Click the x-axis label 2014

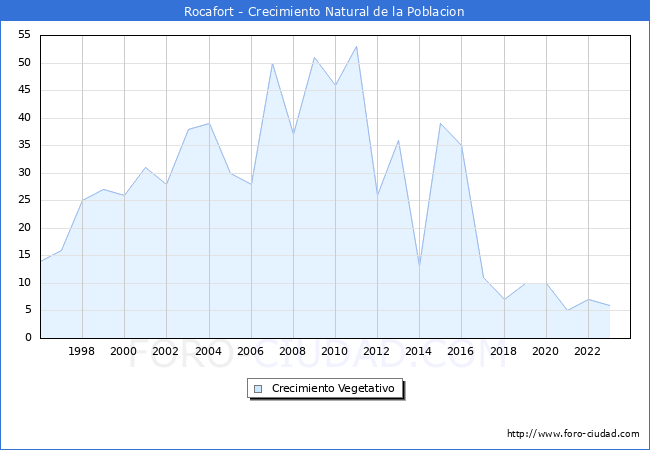point(418,351)
